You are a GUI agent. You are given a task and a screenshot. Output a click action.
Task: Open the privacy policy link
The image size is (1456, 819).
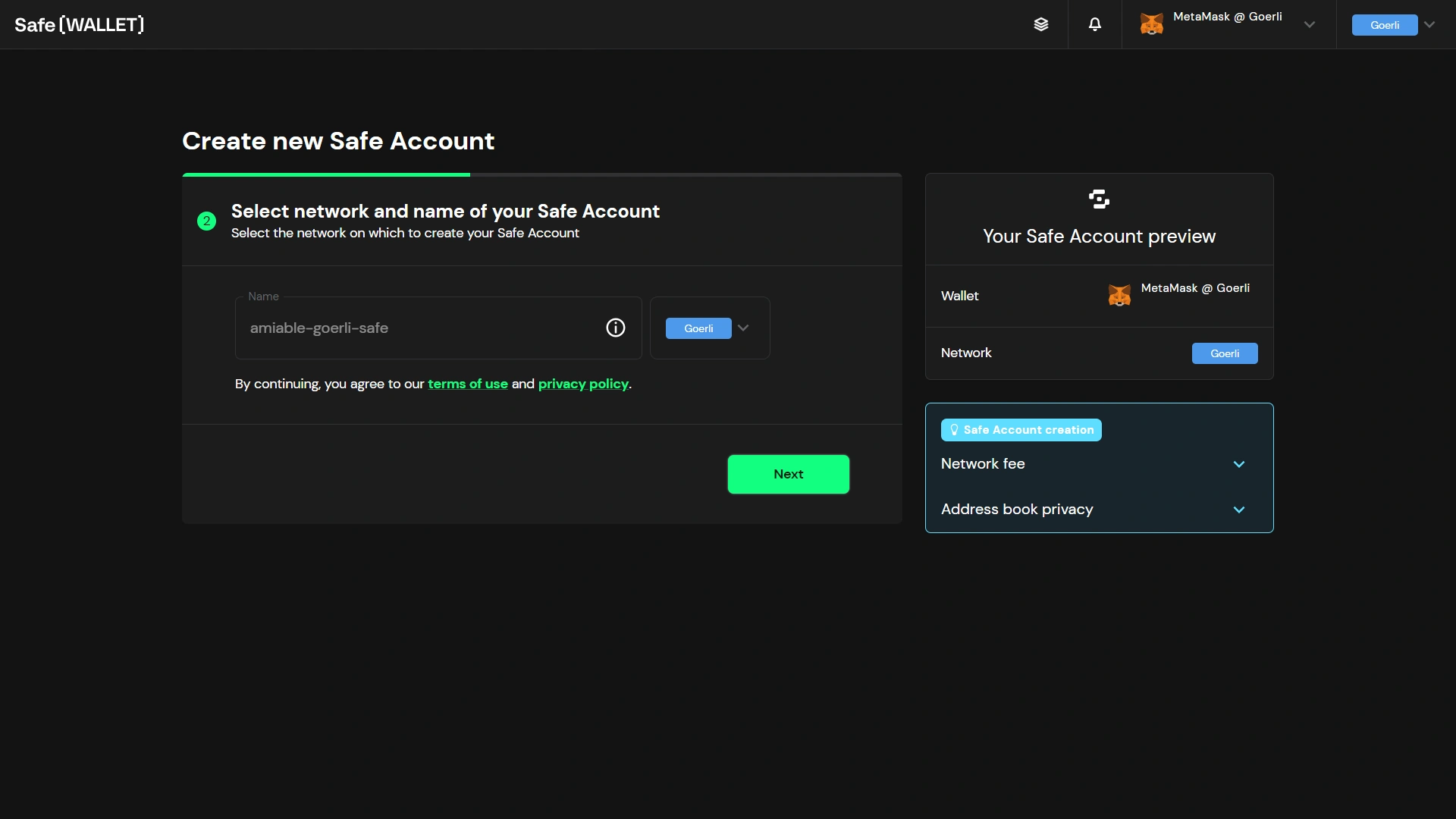[583, 384]
